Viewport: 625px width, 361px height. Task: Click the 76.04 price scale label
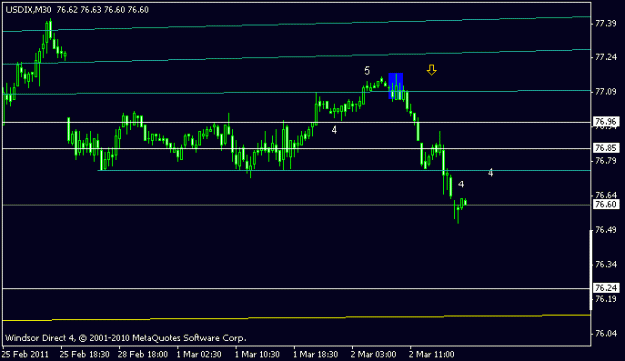pos(605,333)
